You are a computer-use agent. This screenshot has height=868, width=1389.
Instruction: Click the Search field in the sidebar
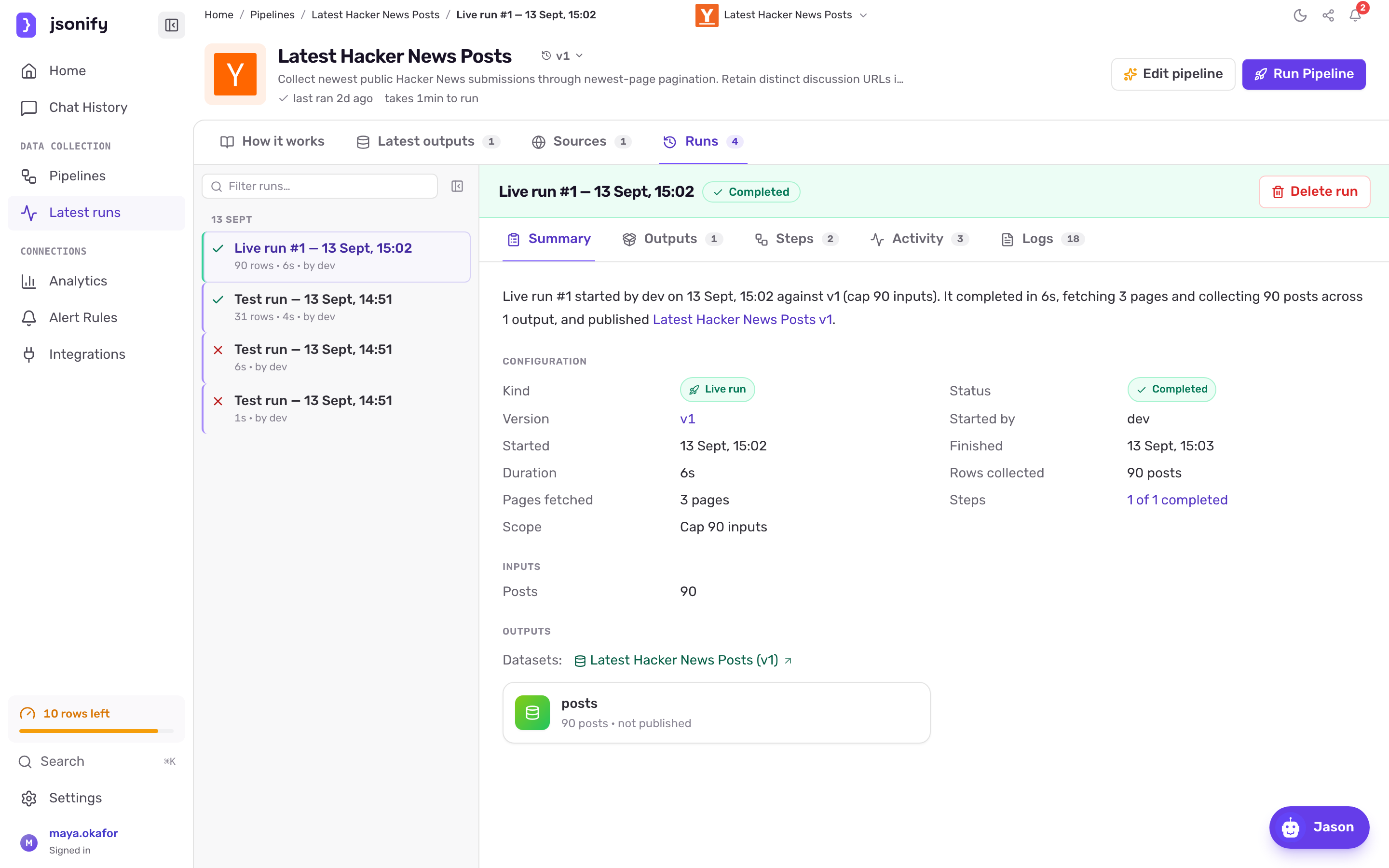96,761
